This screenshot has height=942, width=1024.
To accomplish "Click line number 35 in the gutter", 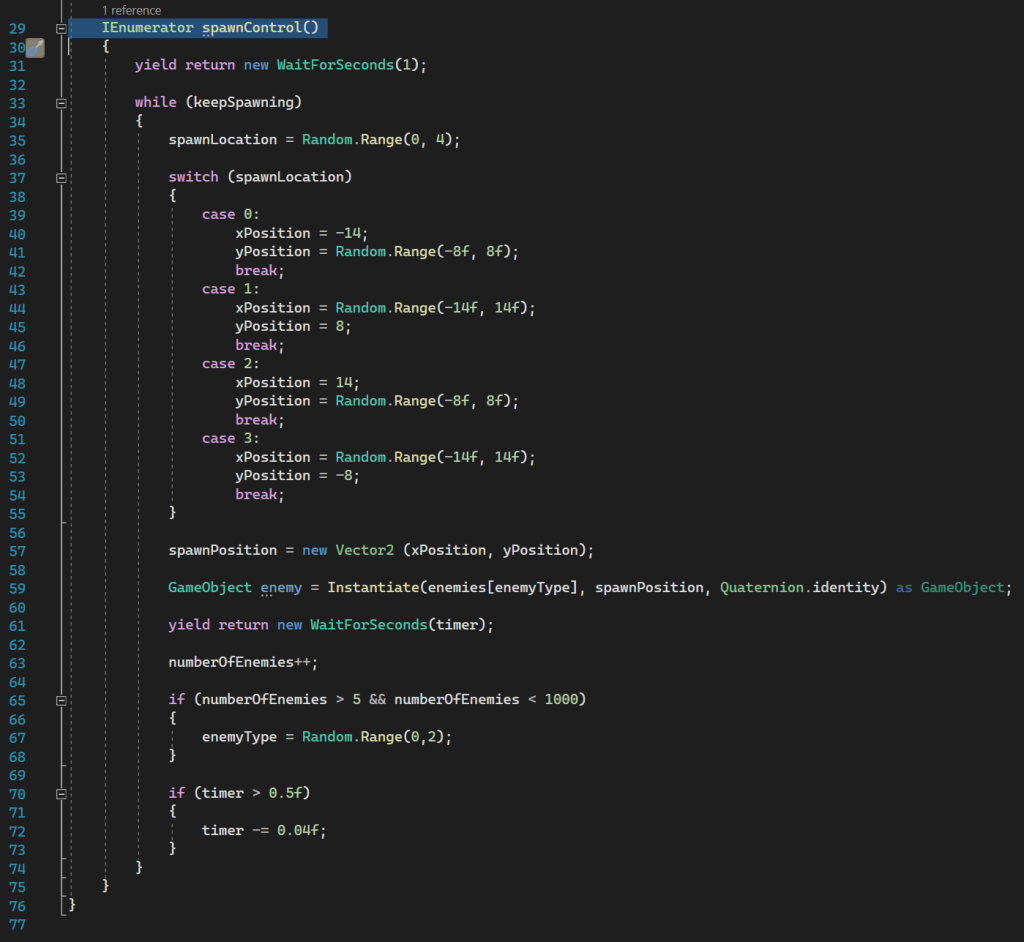I will pos(17,140).
